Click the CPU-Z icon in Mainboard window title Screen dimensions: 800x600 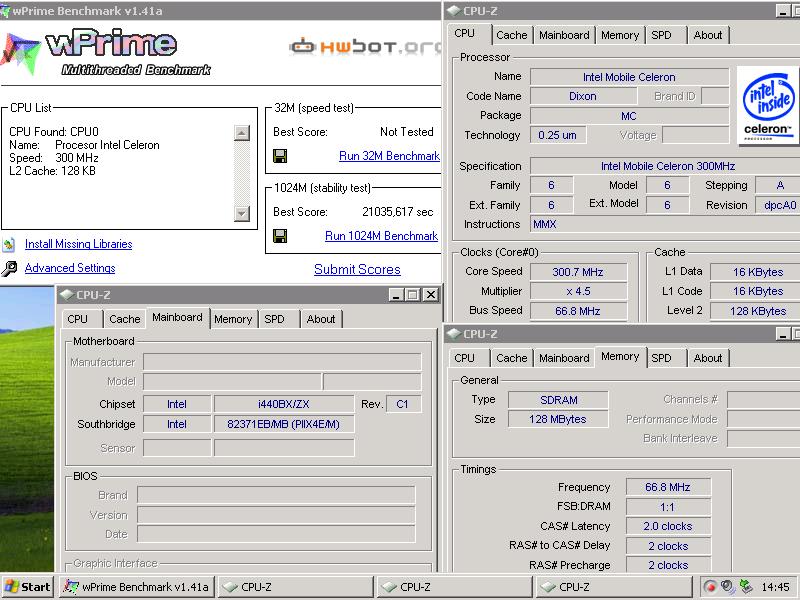coord(66,294)
